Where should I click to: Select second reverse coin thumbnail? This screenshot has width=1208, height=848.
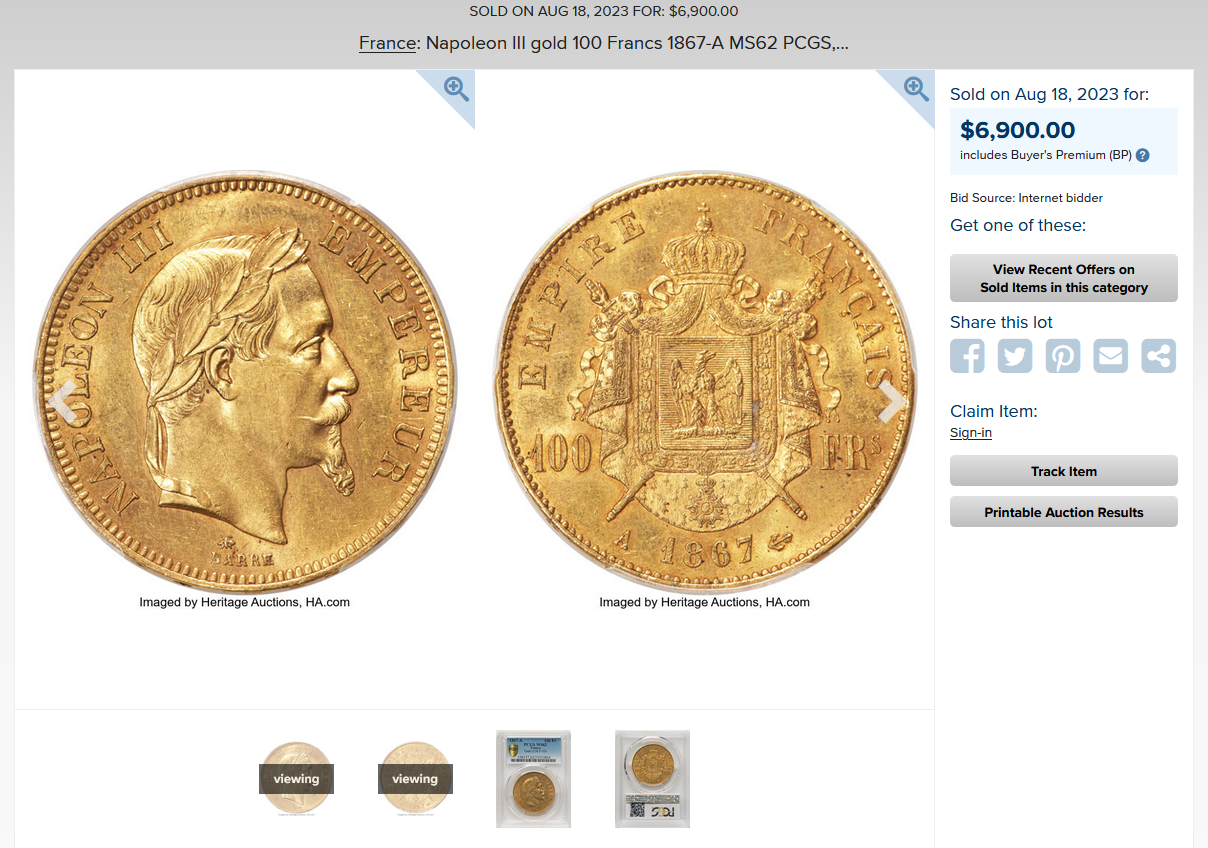[x=415, y=778]
